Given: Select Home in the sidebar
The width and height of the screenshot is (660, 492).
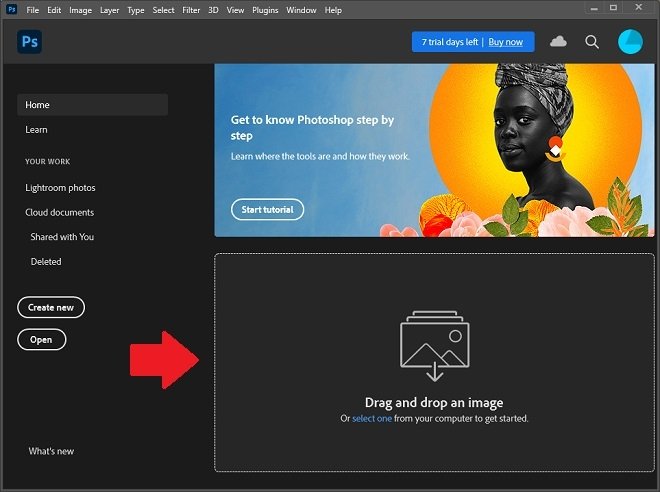Looking at the screenshot, I should (x=93, y=105).
